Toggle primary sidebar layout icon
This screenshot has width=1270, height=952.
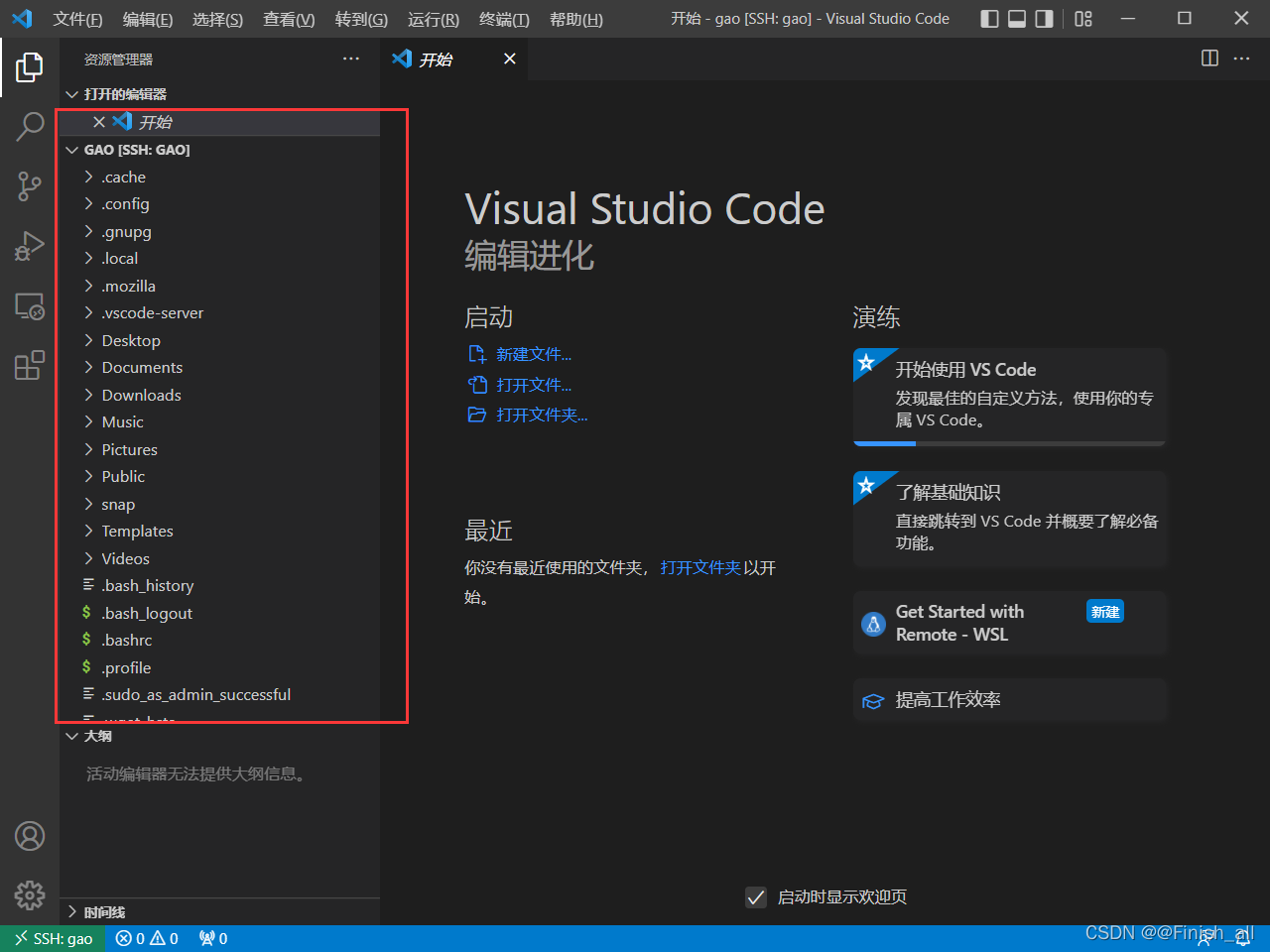coord(989,19)
